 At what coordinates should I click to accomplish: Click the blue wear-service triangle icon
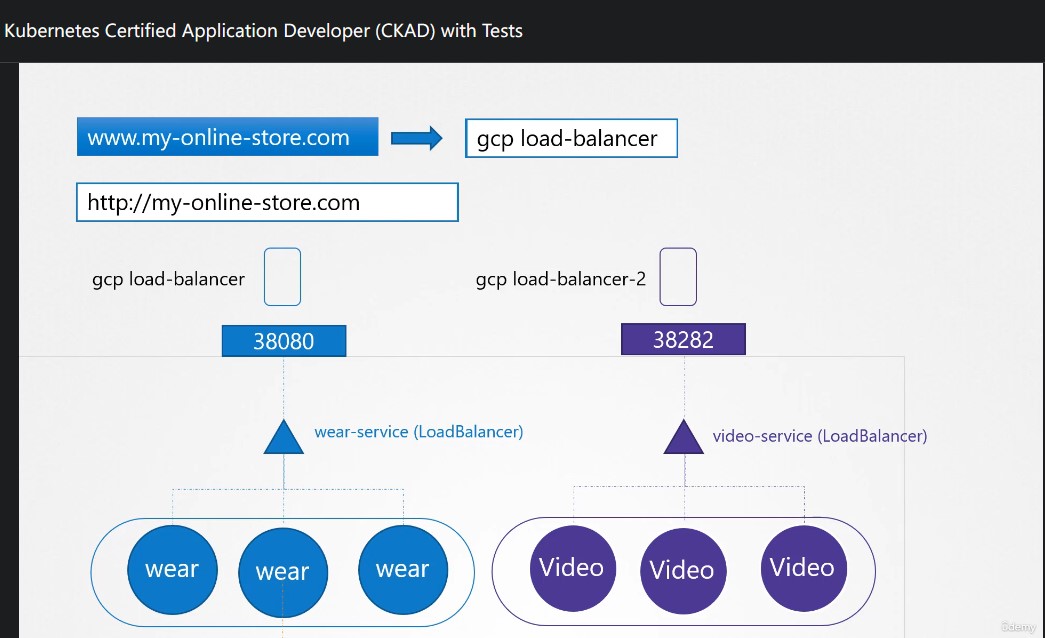(x=284, y=437)
